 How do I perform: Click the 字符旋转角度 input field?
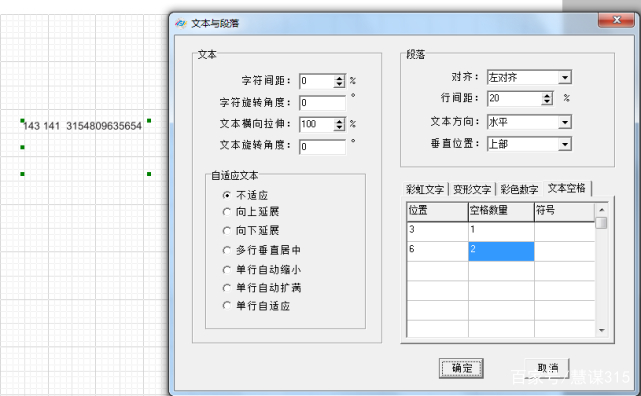pos(323,103)
